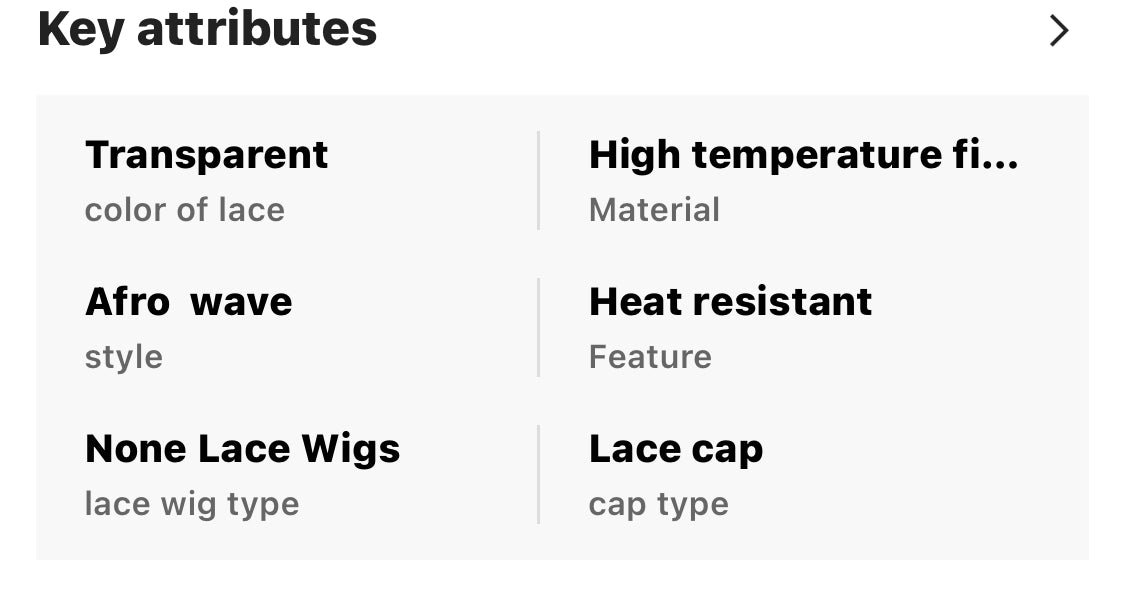Open the truncated High temperature material value

click(x=803, y=155)
